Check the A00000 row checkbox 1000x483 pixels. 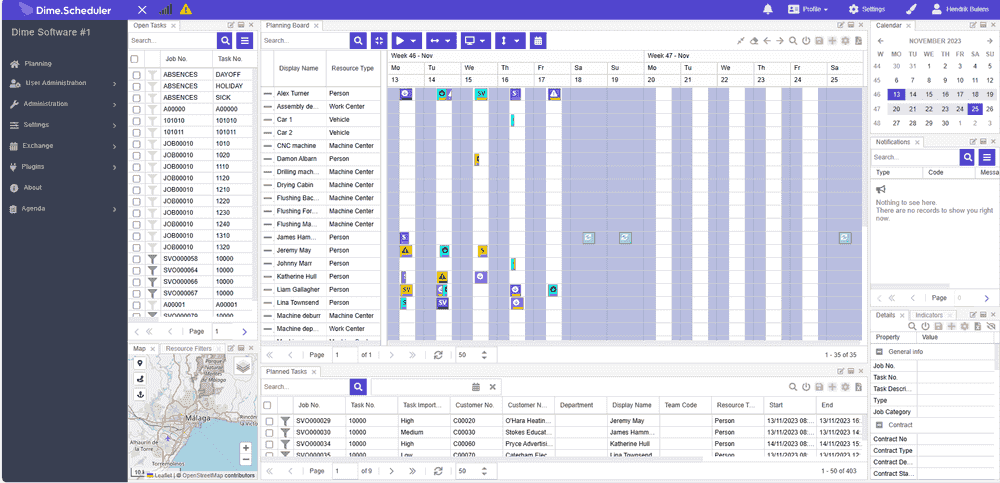click(136, 109)
